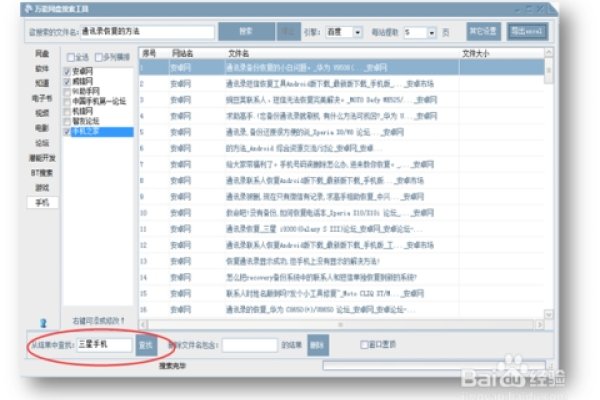The image size is (600, 400).
Task: Open the 其它设置 settings button
Action: point(483,31)
